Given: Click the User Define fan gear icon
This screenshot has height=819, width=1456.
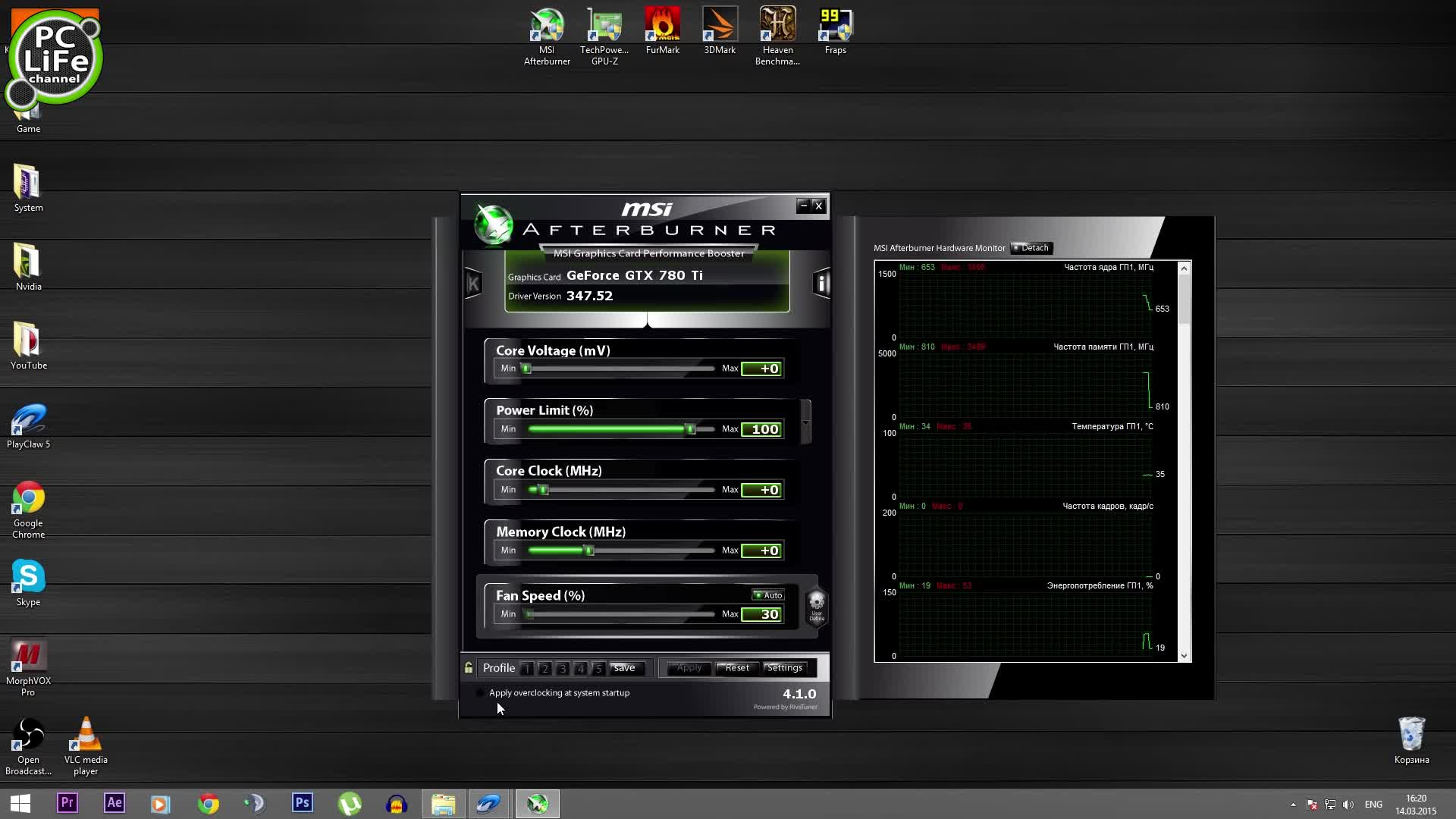Looking at the screenshot, I should tap(817, 606).
